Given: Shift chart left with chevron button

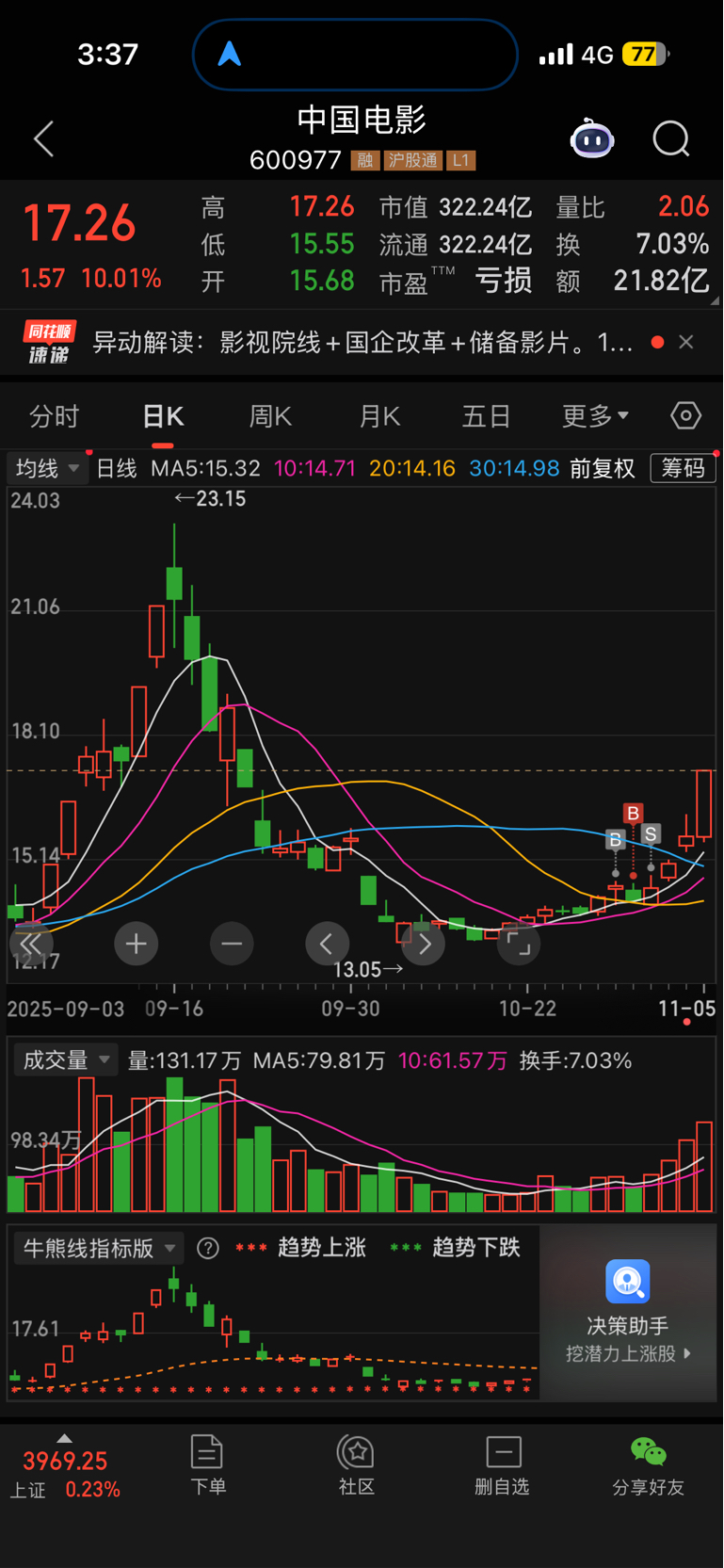Looking at the screenshot, I should pyautogui.click(x=328, y=944).
